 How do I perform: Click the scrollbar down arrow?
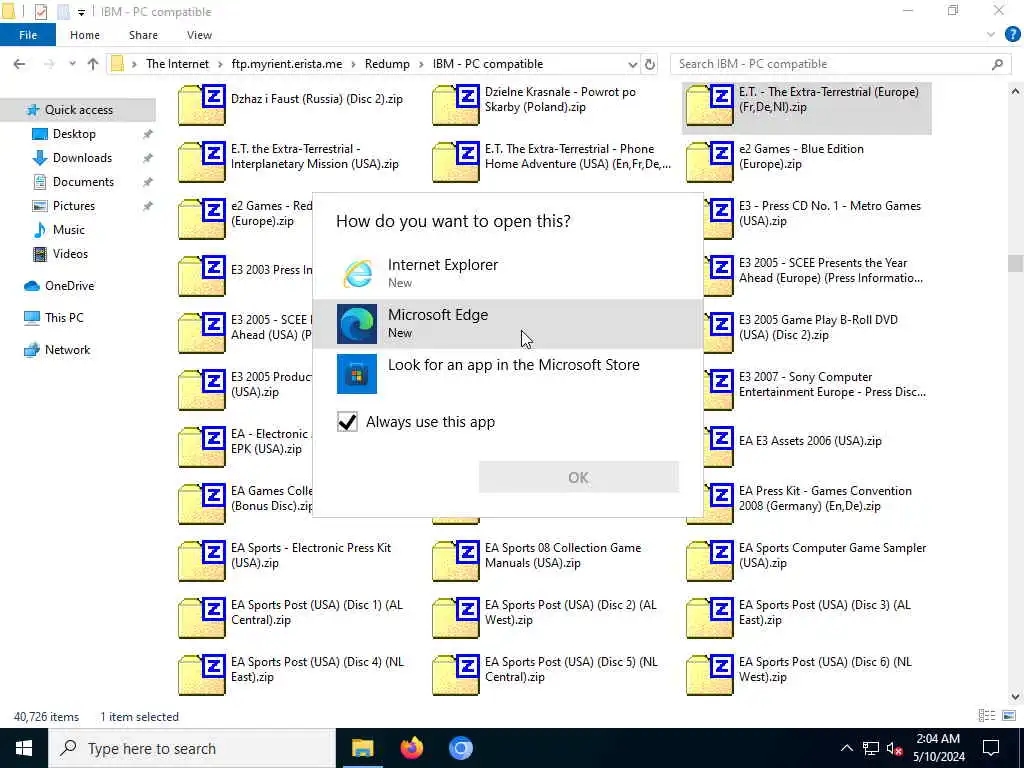(1015, 696)
